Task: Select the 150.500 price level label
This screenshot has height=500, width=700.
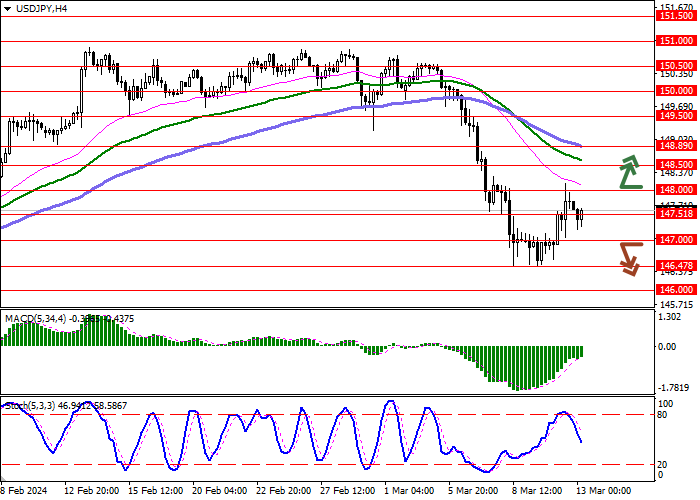Action: click(676, 66)
